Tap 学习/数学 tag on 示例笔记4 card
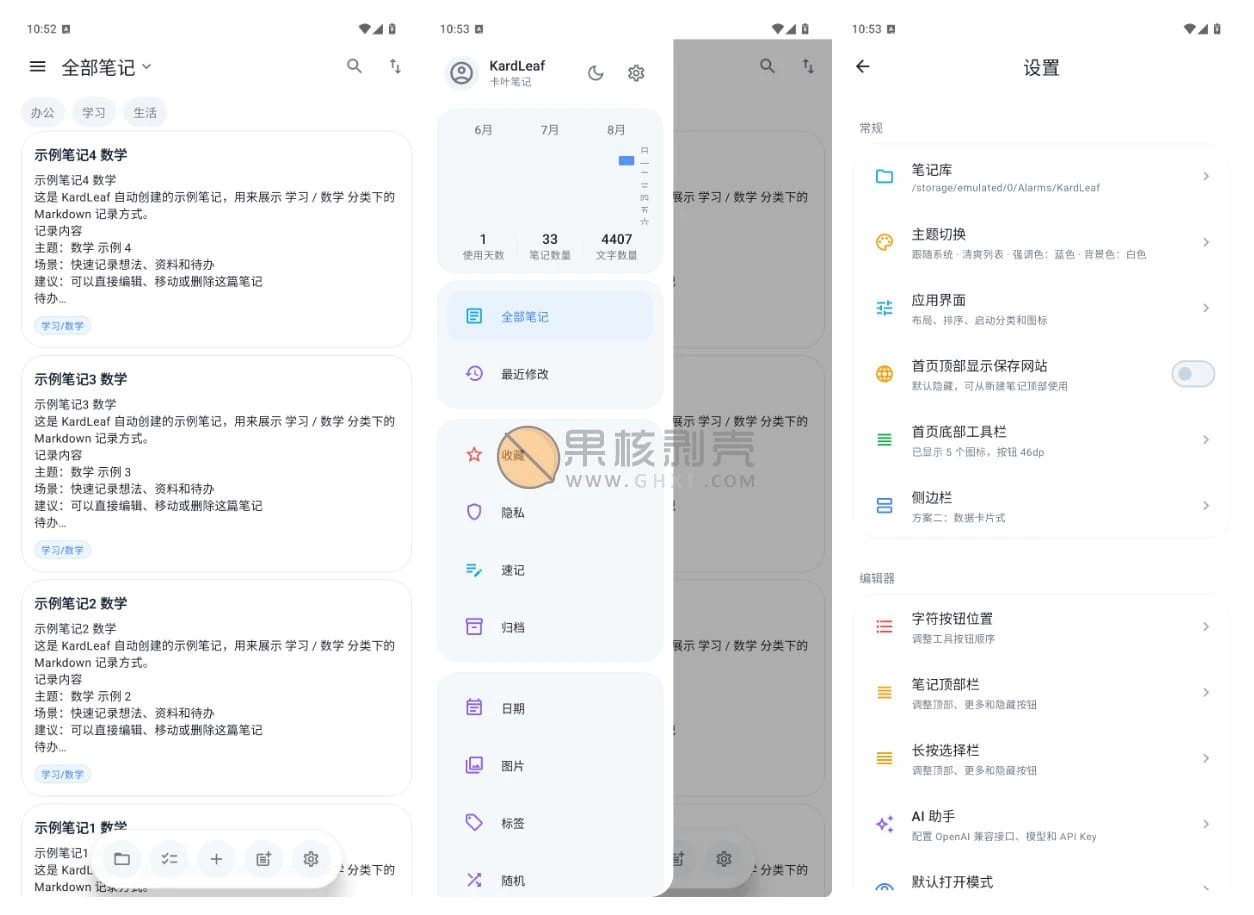Viewport: 1254px width, 915px height. [63, 326]
